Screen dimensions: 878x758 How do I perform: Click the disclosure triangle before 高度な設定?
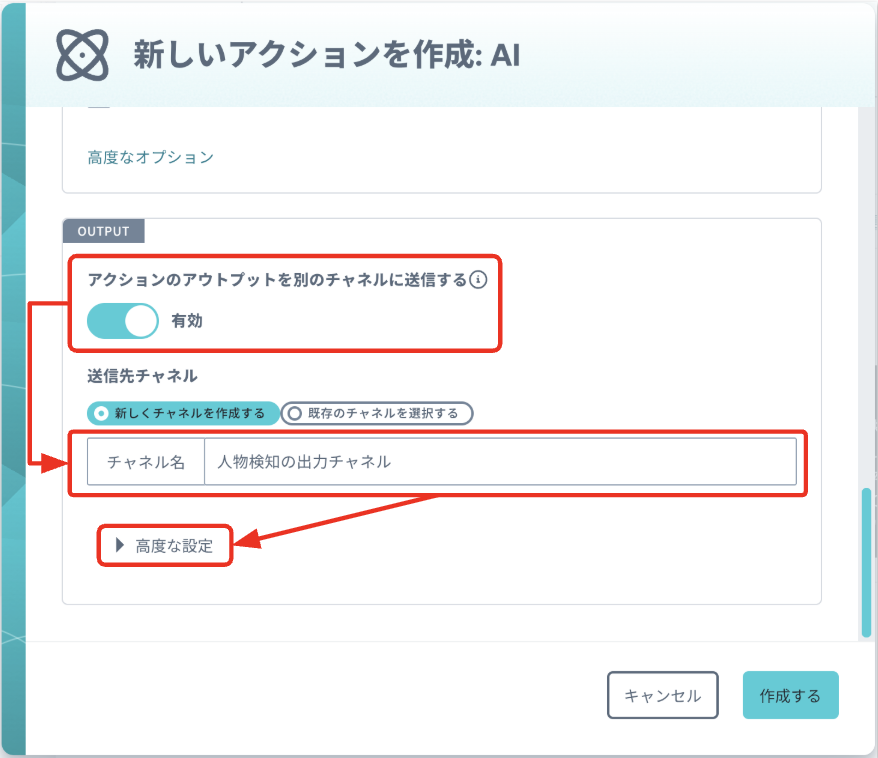click(x=119, y=545)
